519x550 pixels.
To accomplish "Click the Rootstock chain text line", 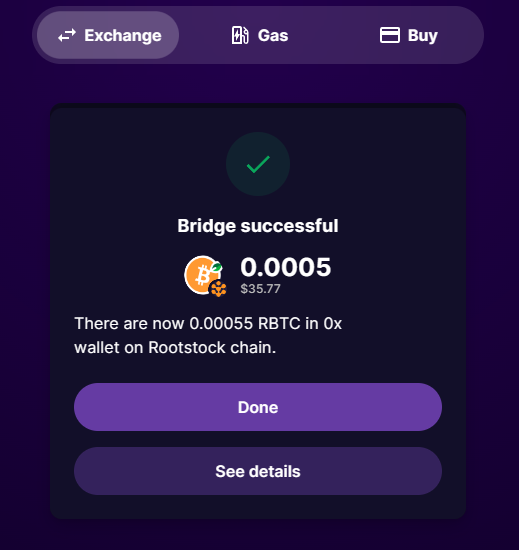I will pos(175,348).
